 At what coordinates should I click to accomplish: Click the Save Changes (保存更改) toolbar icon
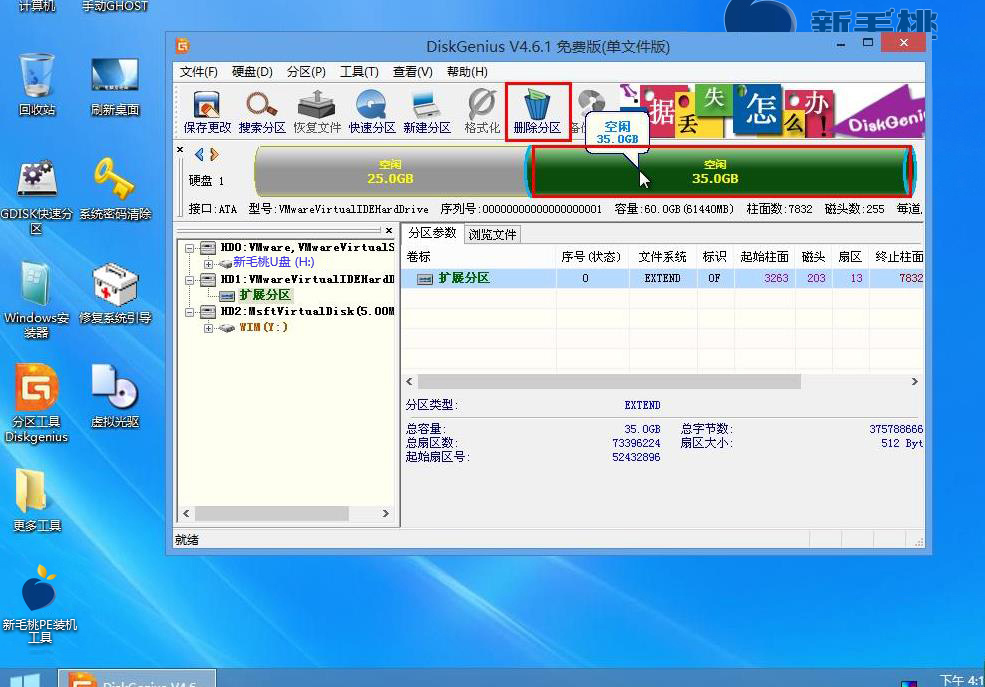207,112
